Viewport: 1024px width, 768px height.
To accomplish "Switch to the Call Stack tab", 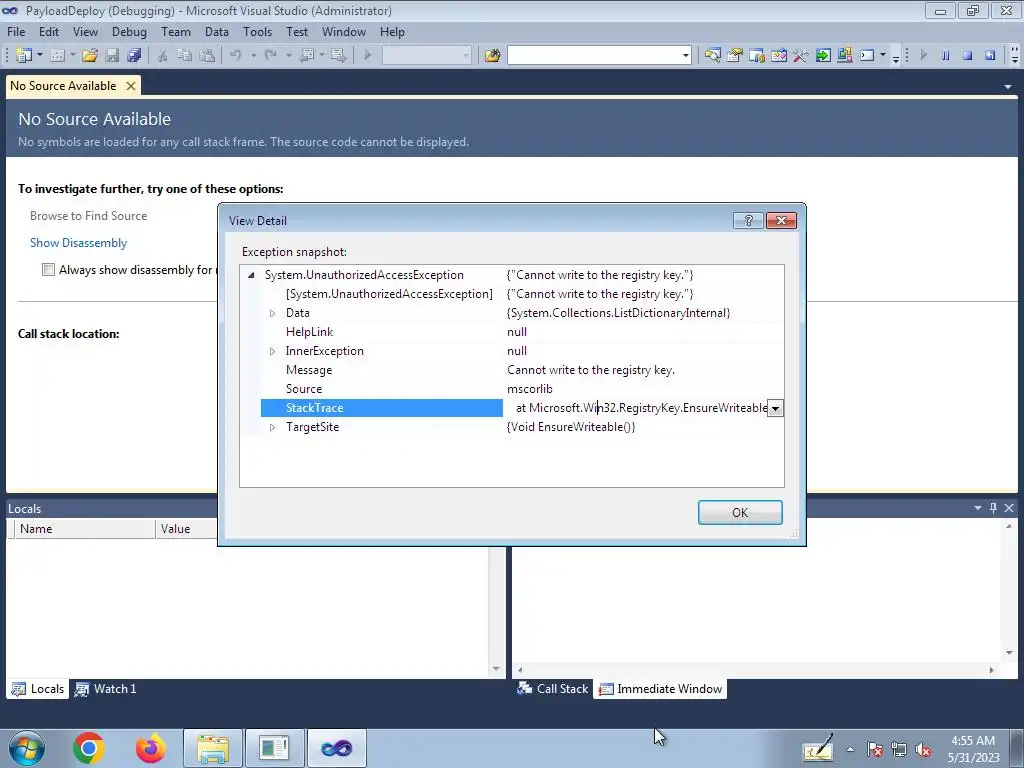I will point(552,689).
